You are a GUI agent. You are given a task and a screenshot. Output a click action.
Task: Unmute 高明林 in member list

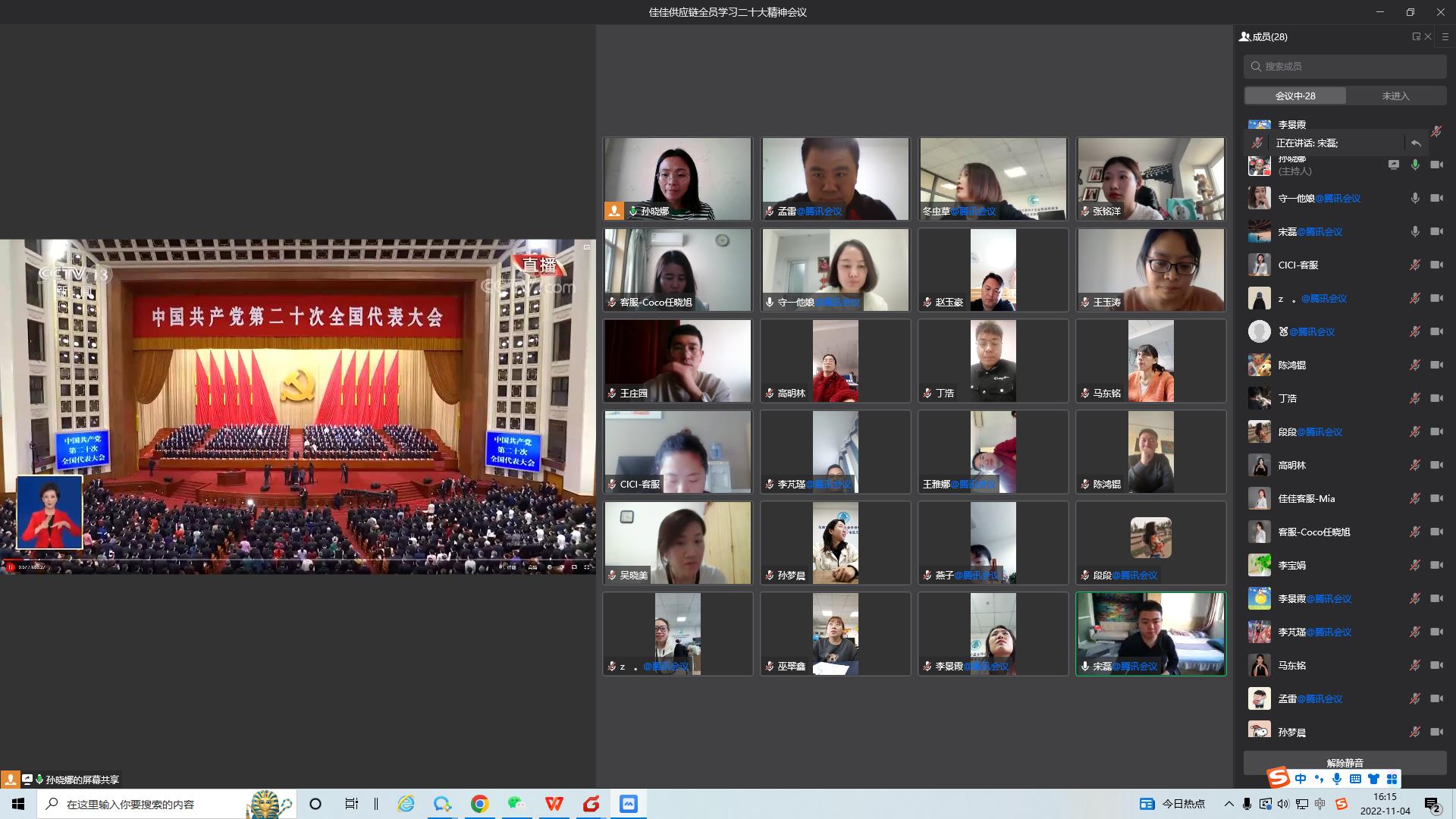[x=1415, y=465]
